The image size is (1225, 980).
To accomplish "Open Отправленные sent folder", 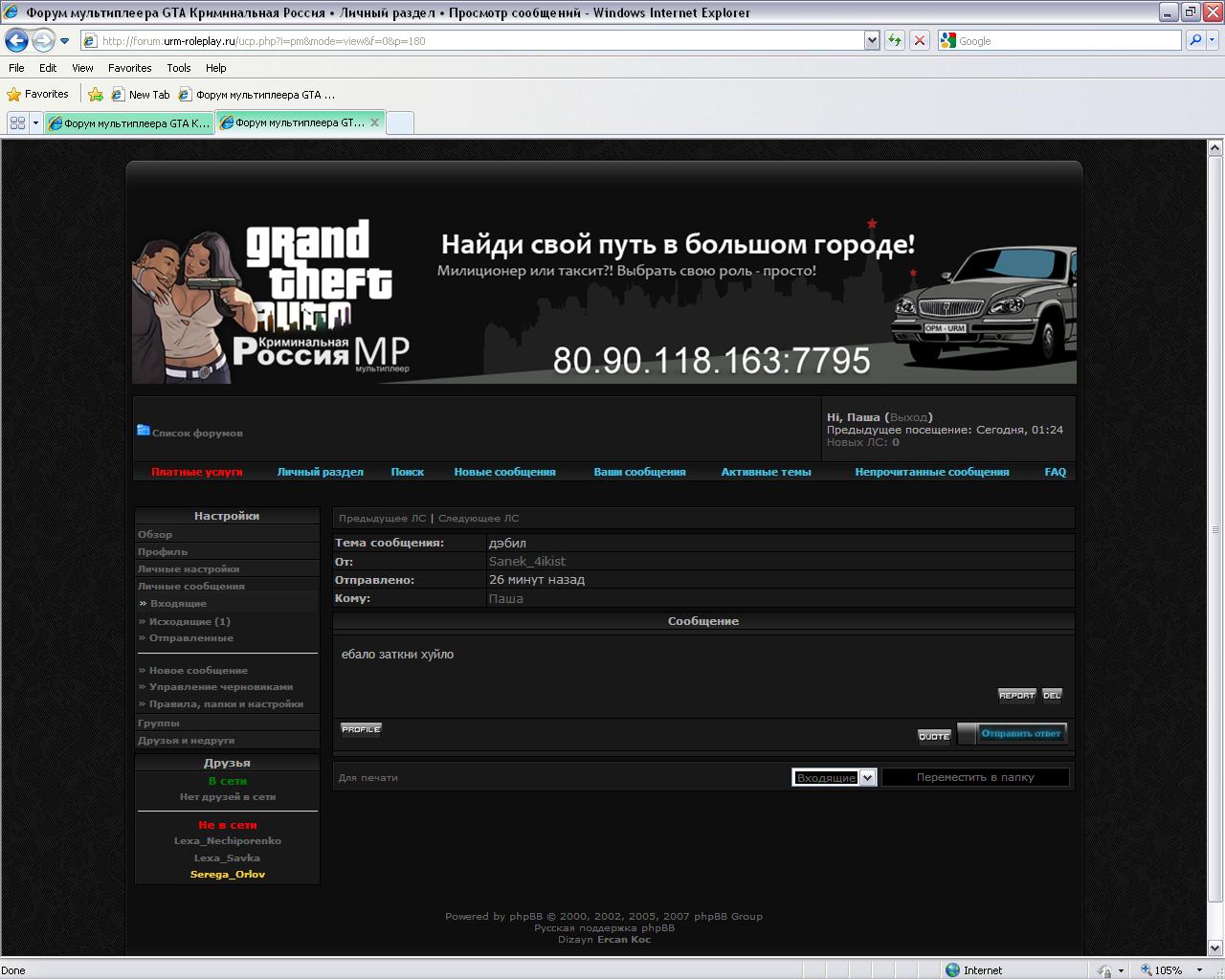I will point(191,638).
